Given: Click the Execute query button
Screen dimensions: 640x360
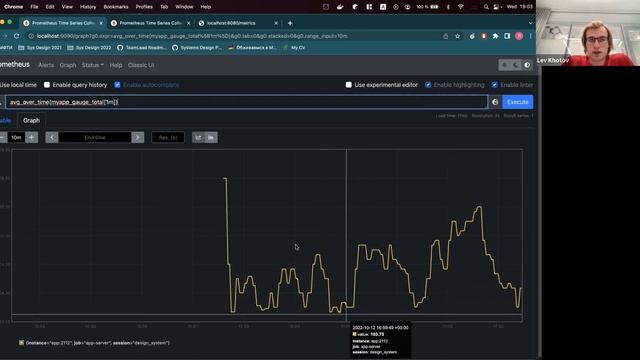Looking at the screenshot, I should pos(518,102).
